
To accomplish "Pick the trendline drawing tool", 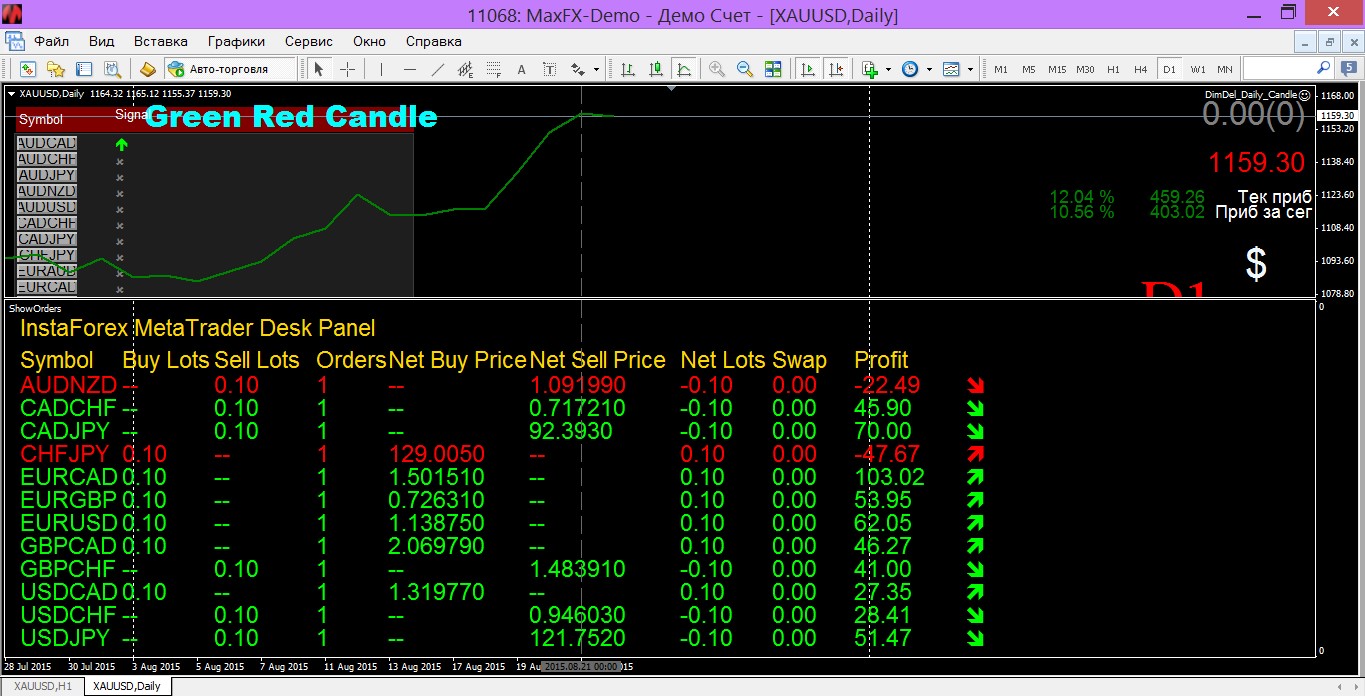I will pos(437,69).
